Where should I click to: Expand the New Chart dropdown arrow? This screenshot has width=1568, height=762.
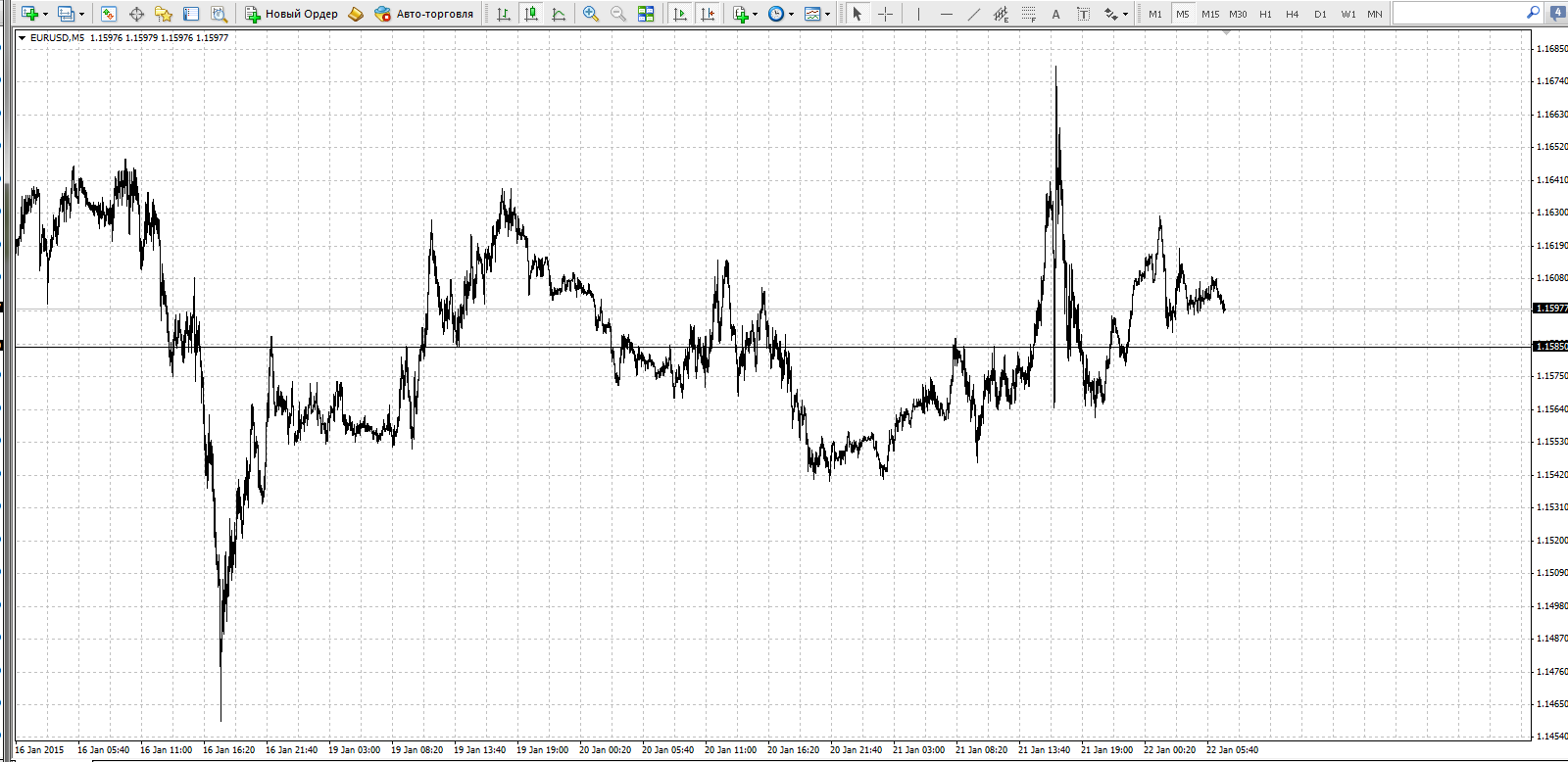45,14
